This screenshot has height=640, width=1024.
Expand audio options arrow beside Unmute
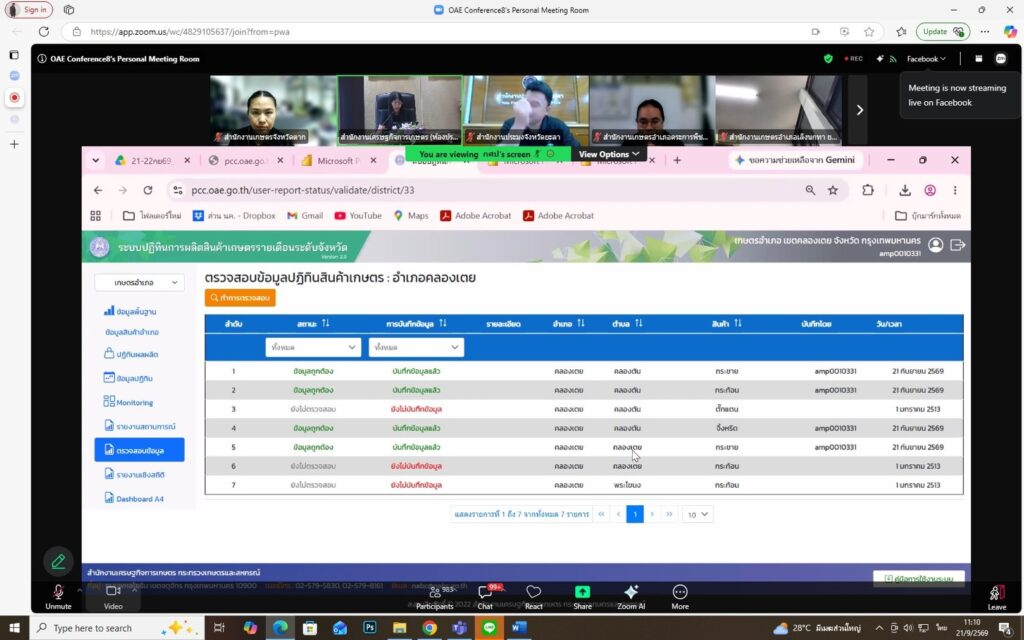click(80, 590)
